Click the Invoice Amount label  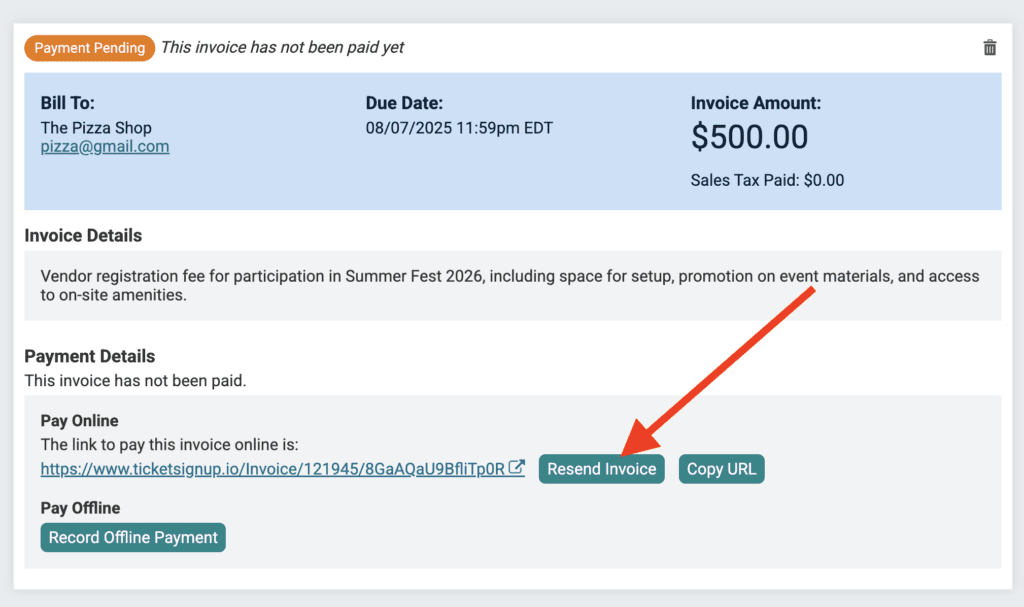tap(756, 103)
